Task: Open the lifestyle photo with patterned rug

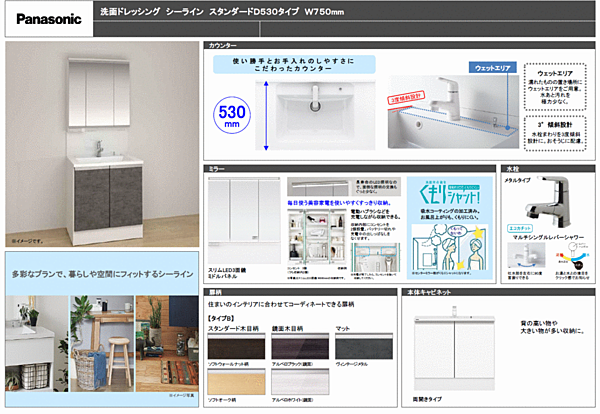Action: [167, 343]
